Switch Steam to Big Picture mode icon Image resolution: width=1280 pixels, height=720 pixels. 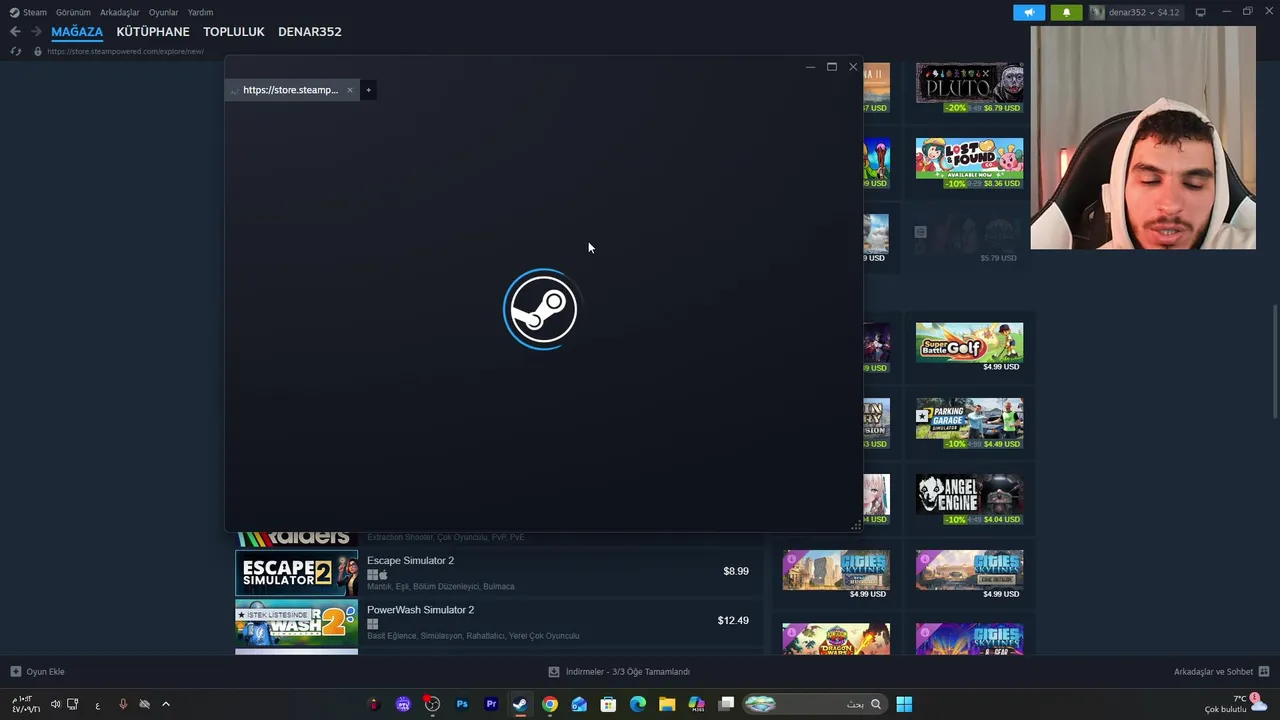tap(1201, 12)
